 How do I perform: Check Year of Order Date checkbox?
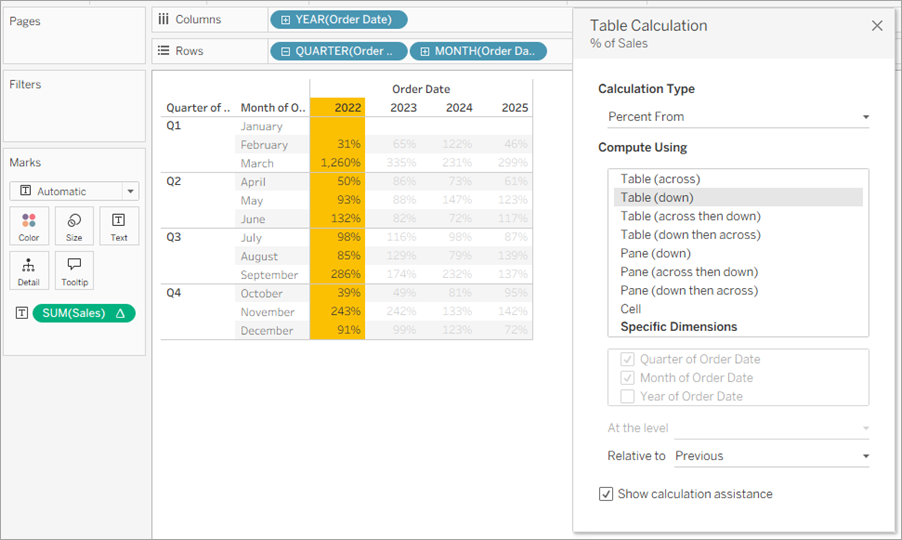pos(628,396)
